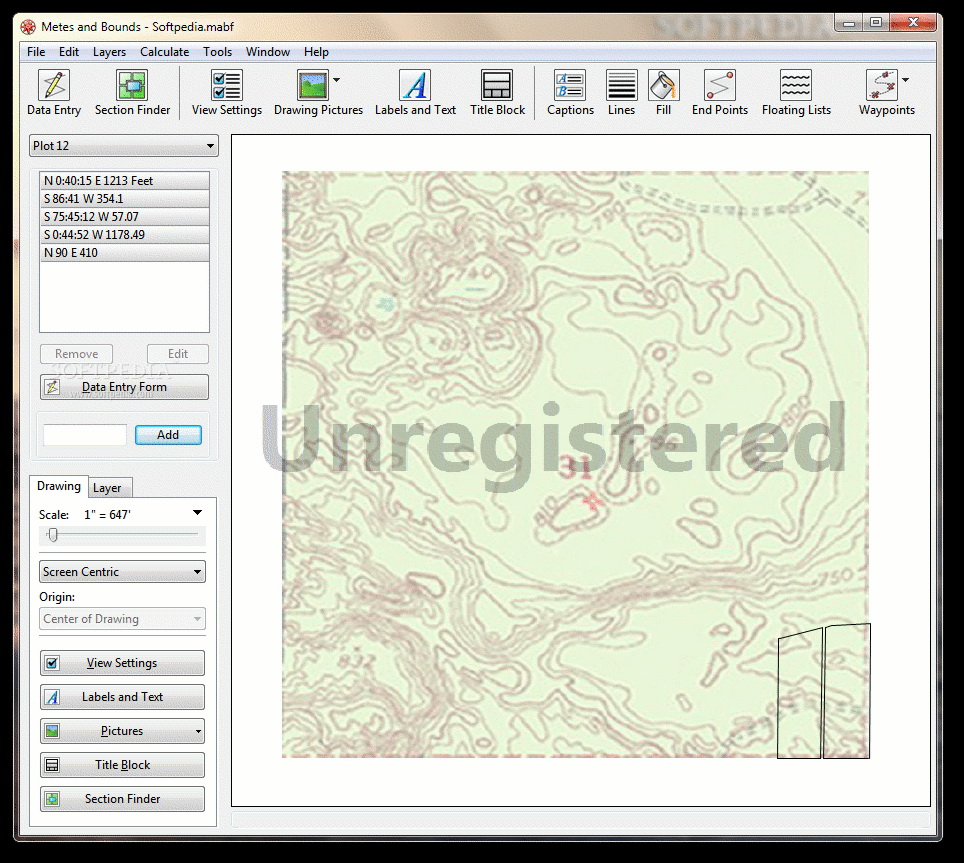Viewport: 964px width, 863px height.
Task: Switch to the Layer tab
Action: [107, 488]
